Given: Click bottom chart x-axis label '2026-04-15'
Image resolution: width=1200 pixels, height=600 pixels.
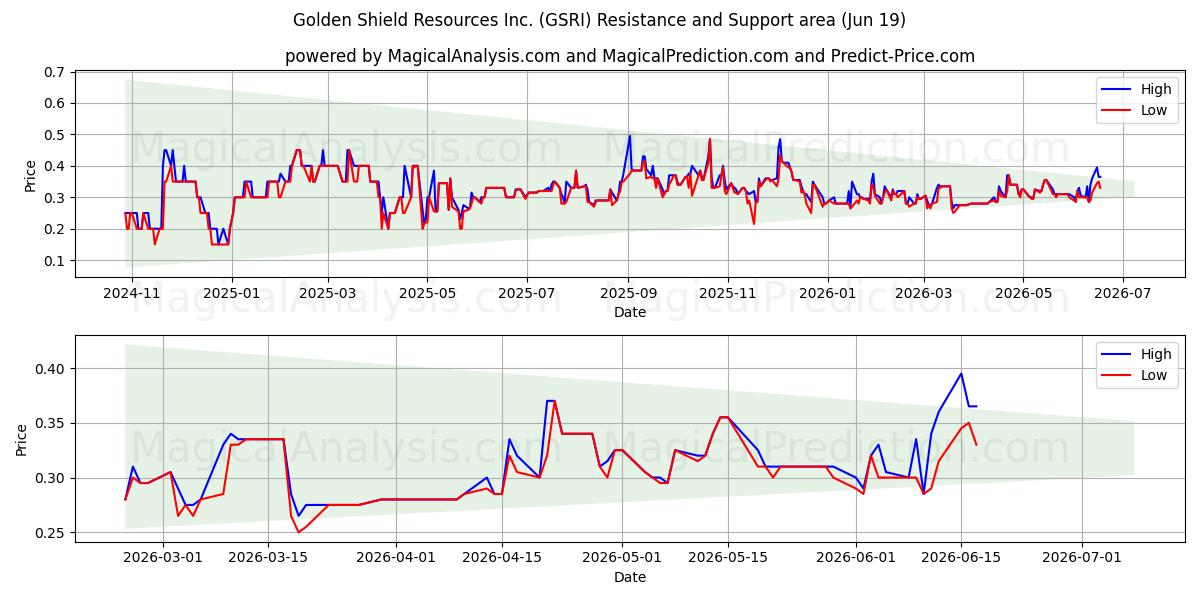Looking at the screenshot, I should (x=501, y=558).
